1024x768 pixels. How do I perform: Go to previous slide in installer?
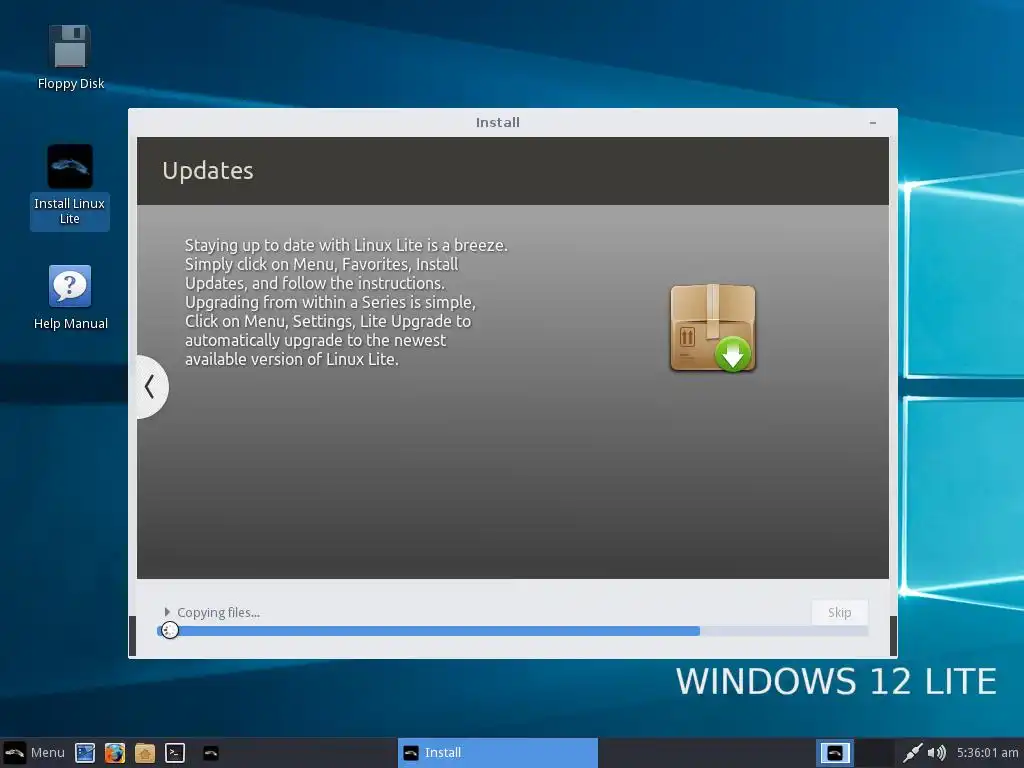[x=150, y=387]
